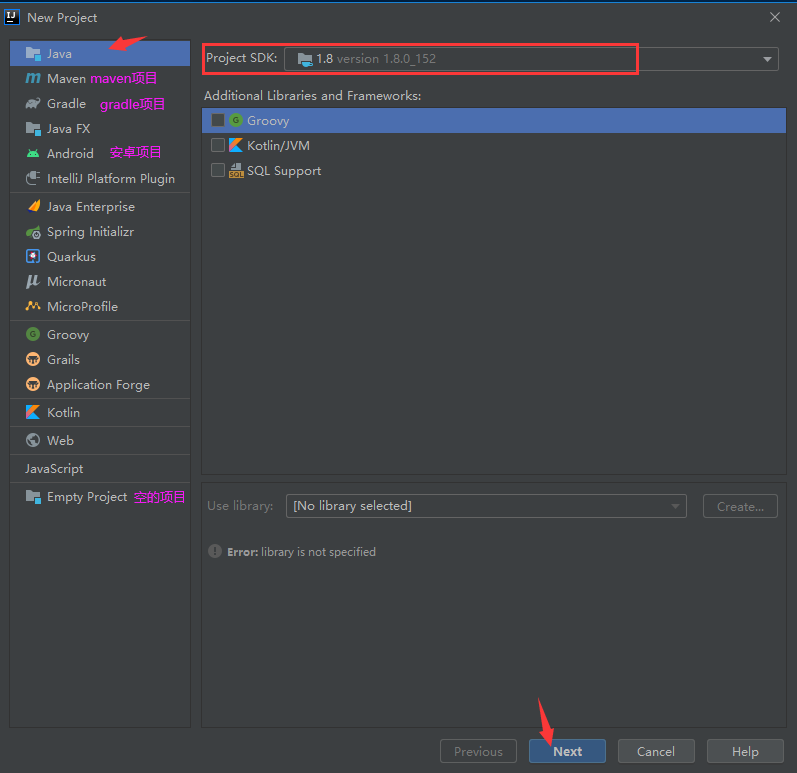Close the New Project dialog
The height and width of the screenshot is (773, 797).
[x=775, y=17]
